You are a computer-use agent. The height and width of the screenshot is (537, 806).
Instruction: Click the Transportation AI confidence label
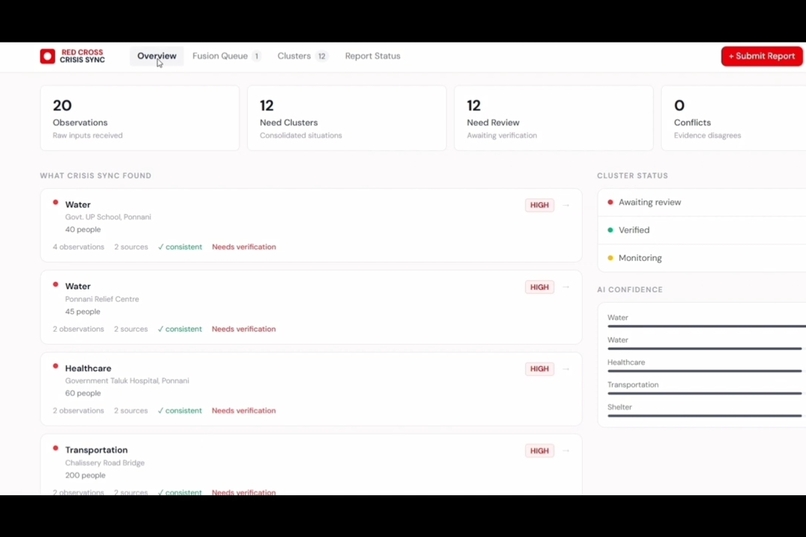coord(633,384)
